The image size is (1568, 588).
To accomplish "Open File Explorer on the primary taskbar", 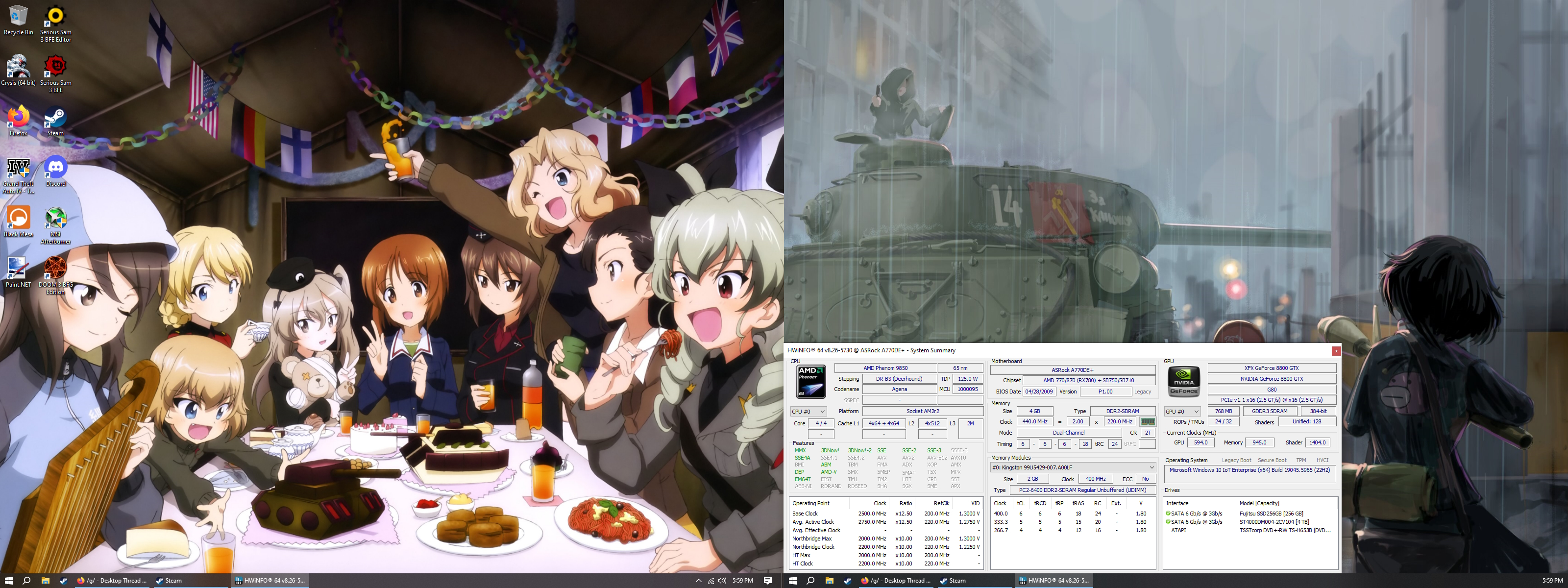I will pyautogui.click(x=45, y=581).
